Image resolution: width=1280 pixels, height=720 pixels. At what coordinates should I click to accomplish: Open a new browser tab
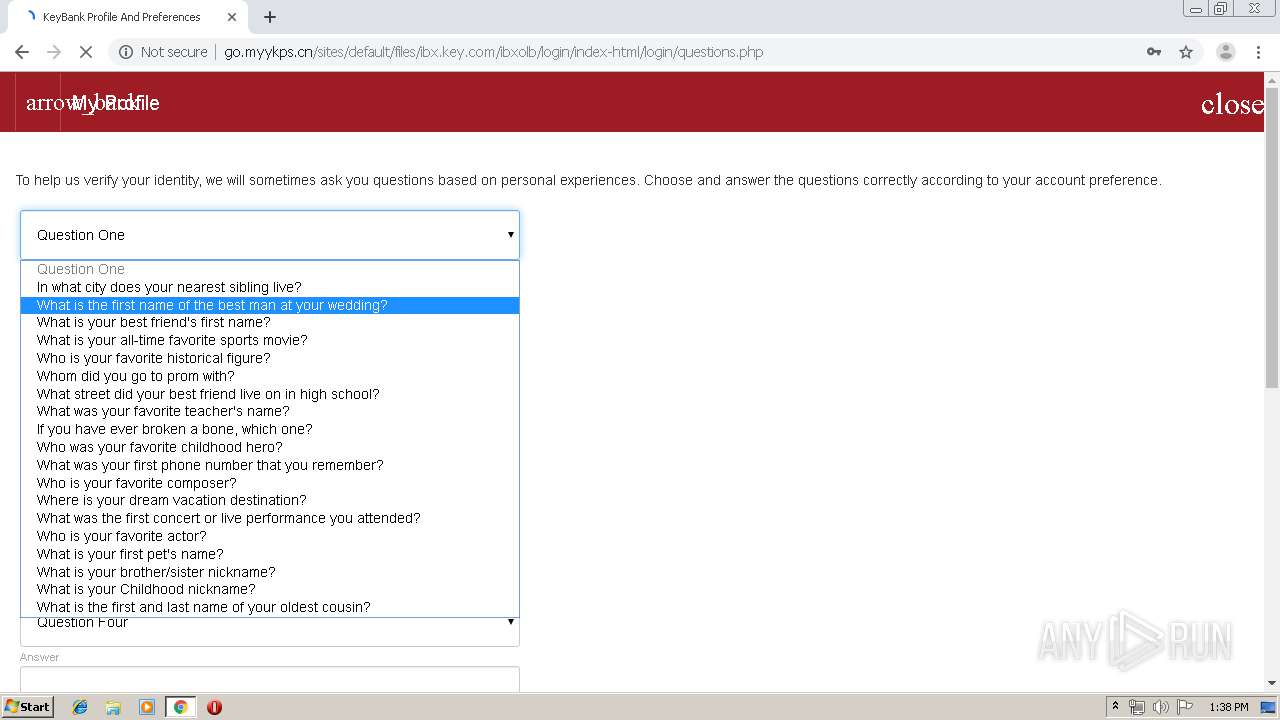[x=270, y=17]
